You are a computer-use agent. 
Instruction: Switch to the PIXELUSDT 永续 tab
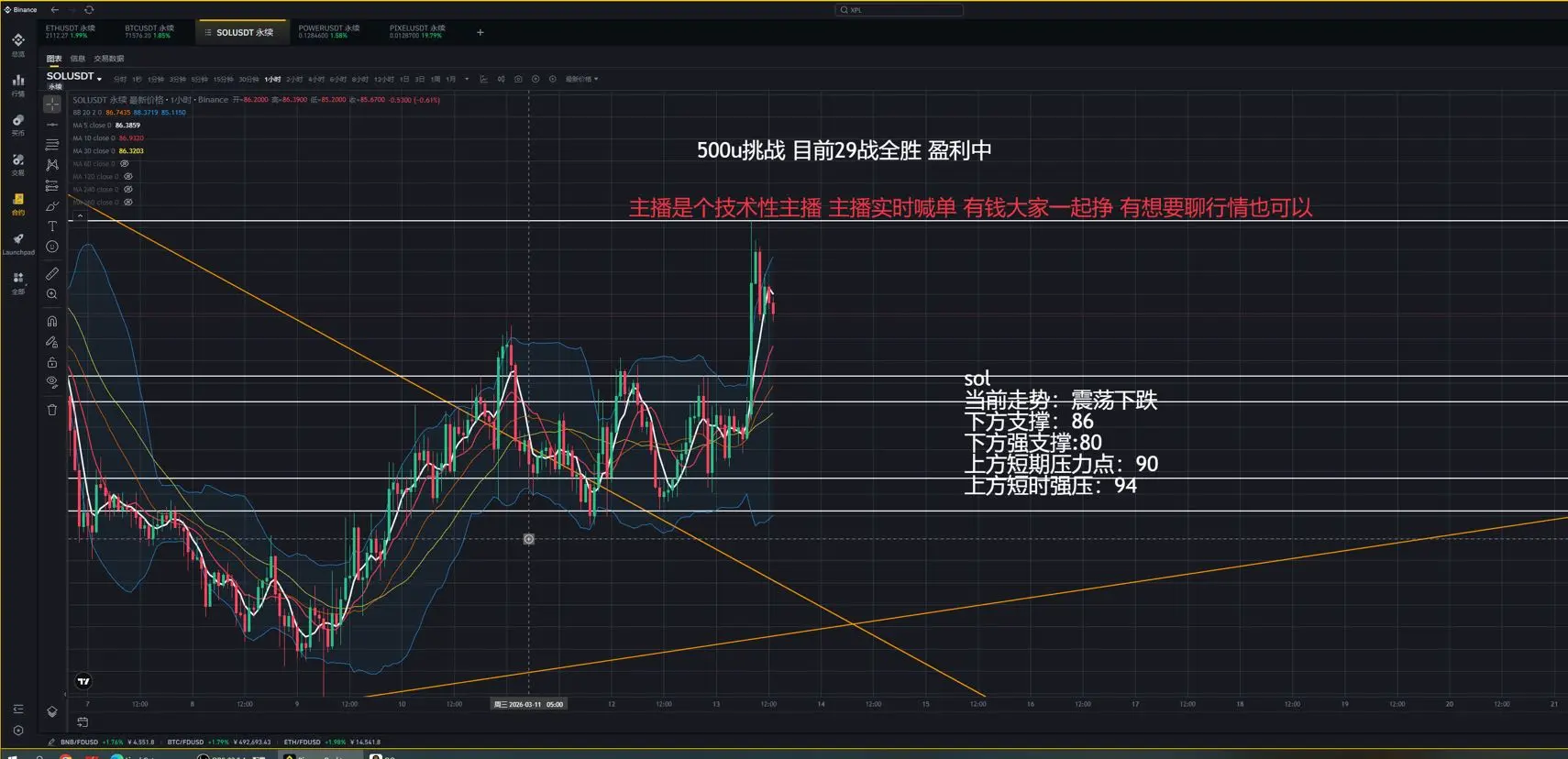click(417, 31)
